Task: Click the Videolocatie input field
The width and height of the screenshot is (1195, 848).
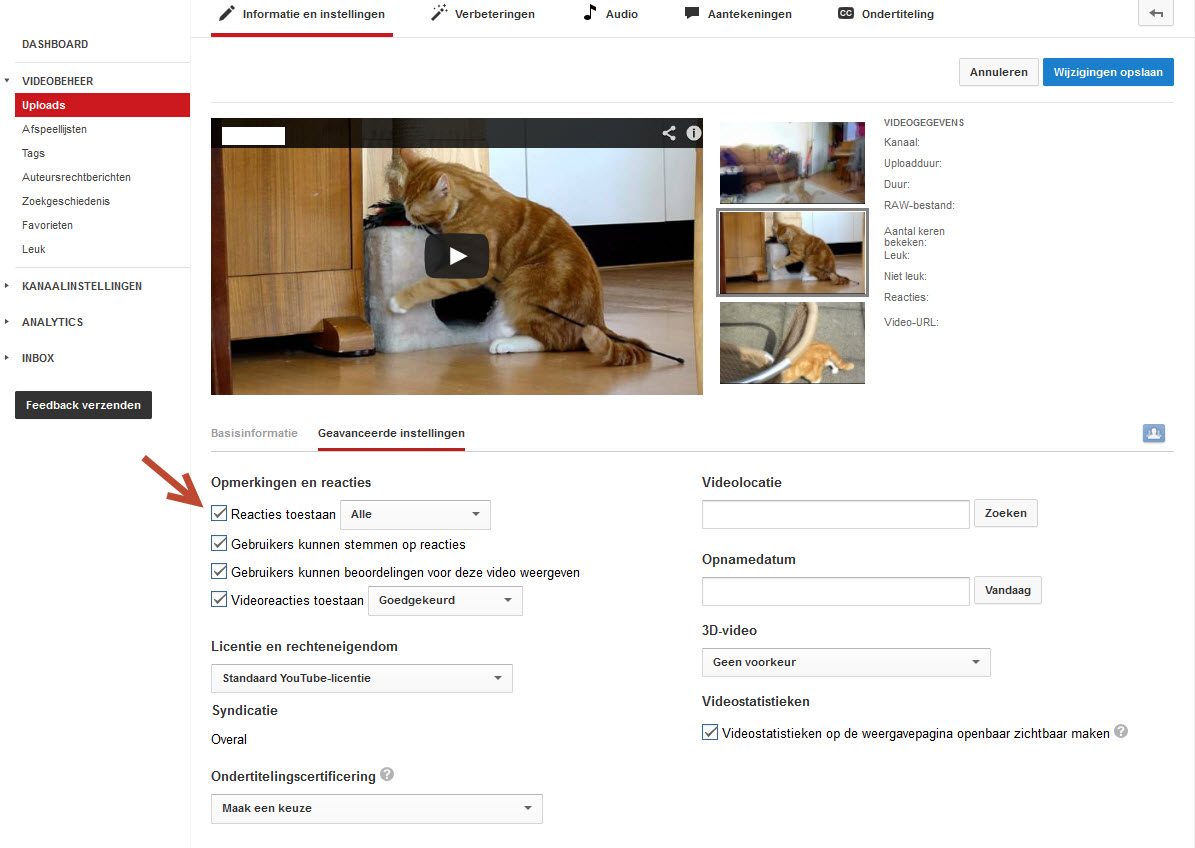Action: 835,514
